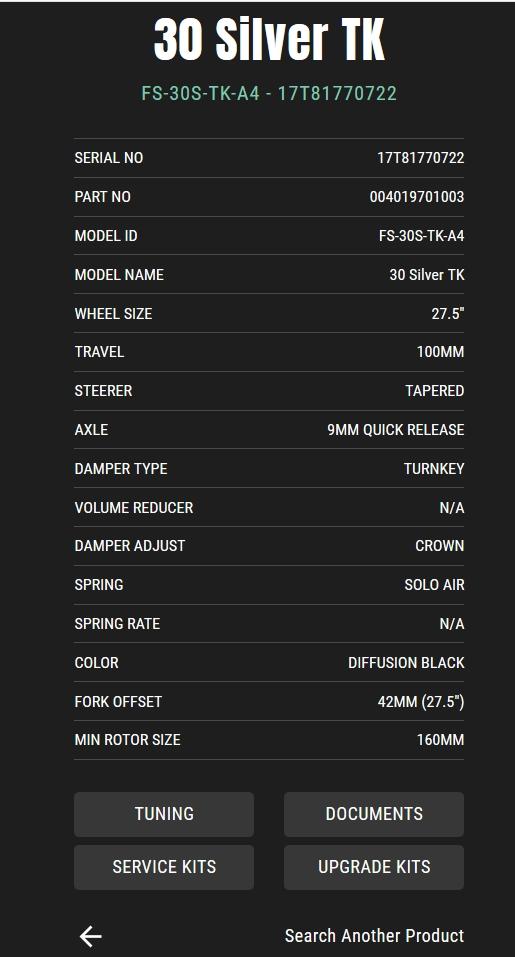Click Search Another Product link

point(374,936)
